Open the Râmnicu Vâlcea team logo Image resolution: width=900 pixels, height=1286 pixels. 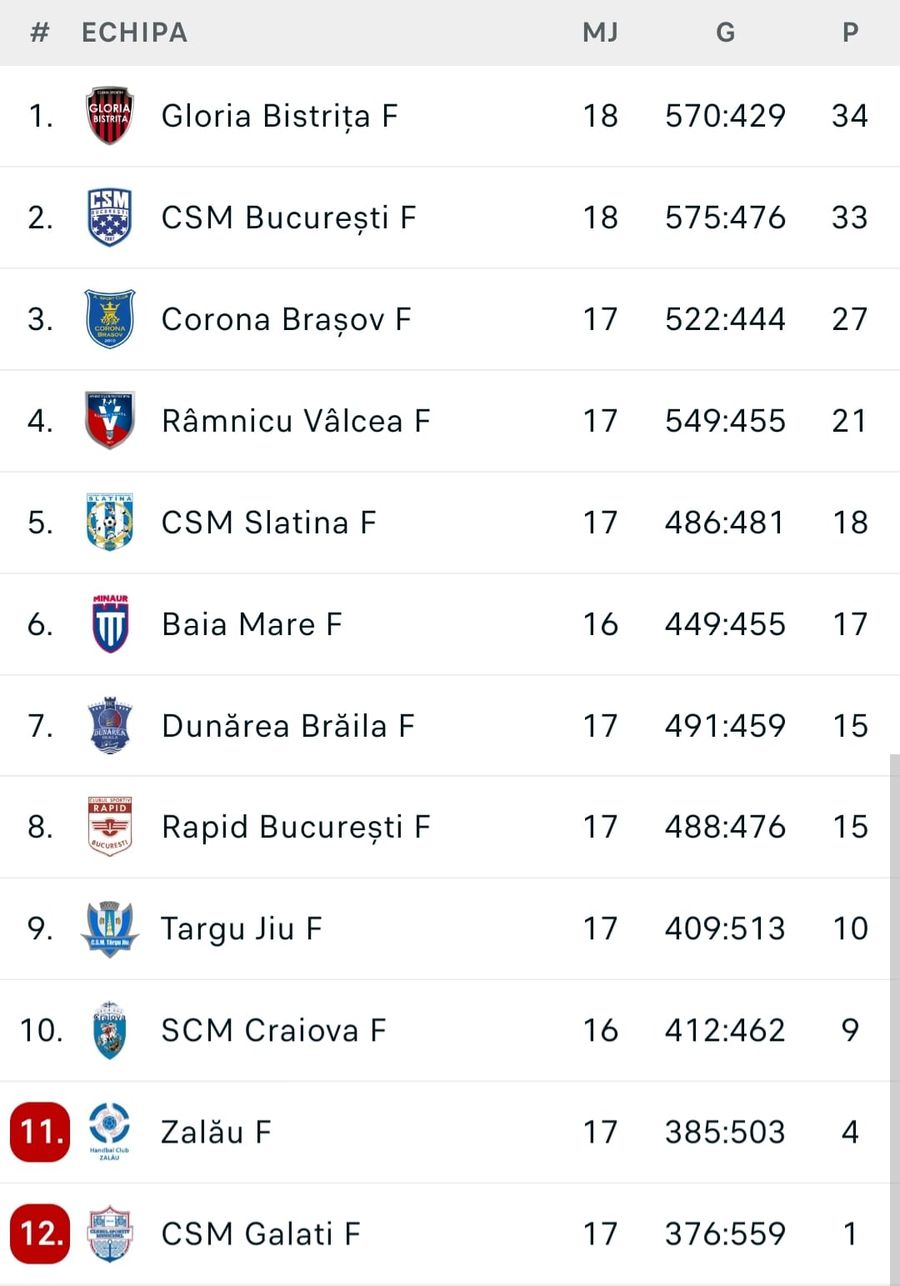point(110,420)
